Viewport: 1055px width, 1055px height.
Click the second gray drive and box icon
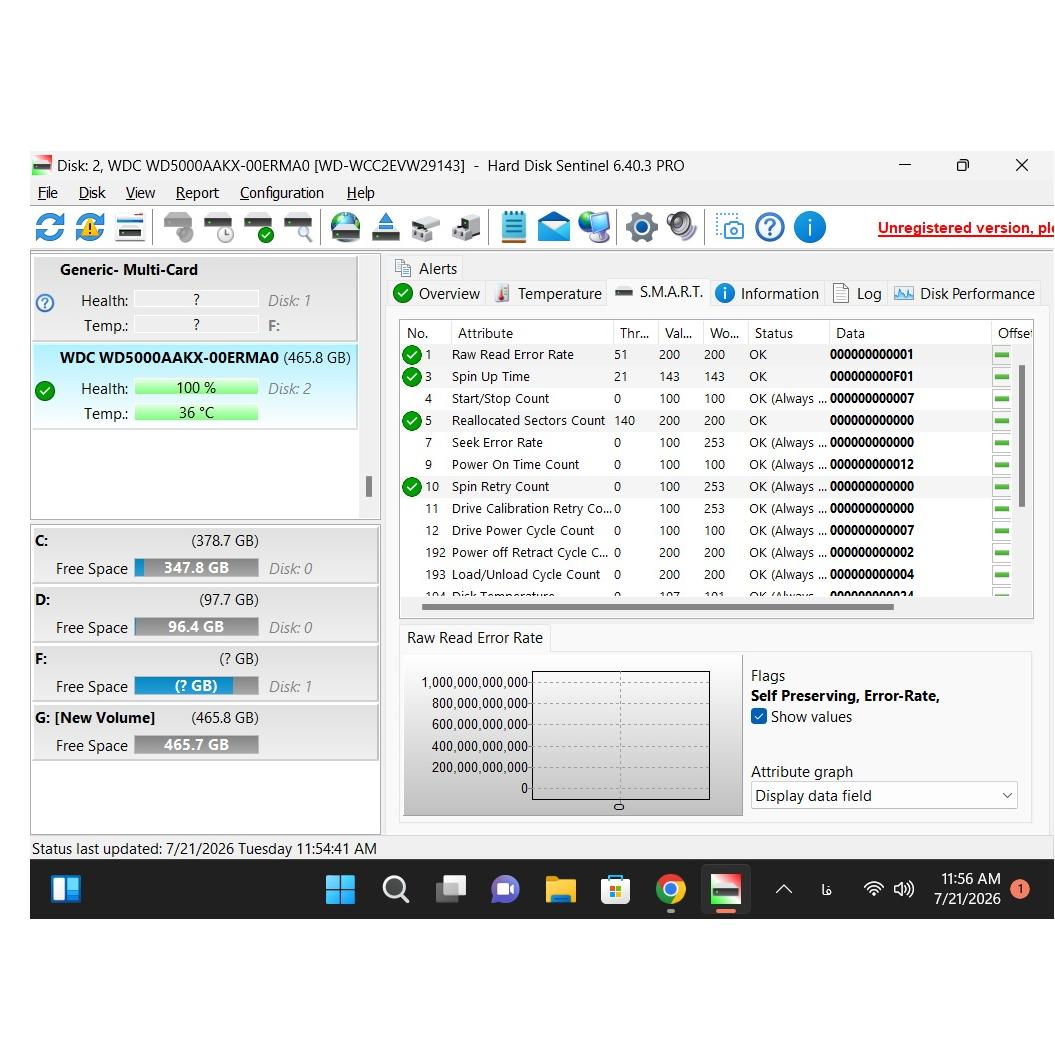click(x=466, y=227)
